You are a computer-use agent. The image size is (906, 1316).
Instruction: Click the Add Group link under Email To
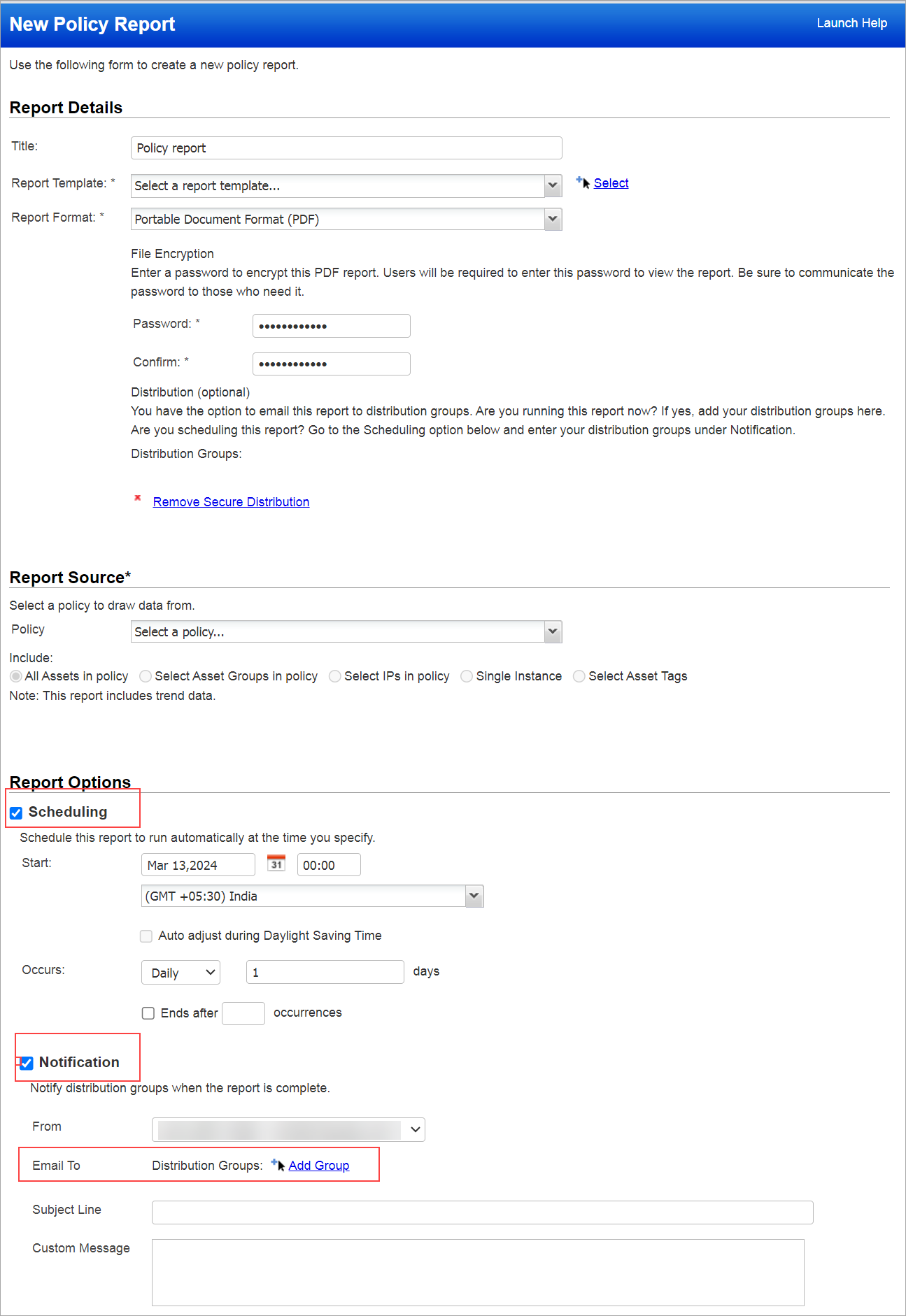pos(319,1165)
